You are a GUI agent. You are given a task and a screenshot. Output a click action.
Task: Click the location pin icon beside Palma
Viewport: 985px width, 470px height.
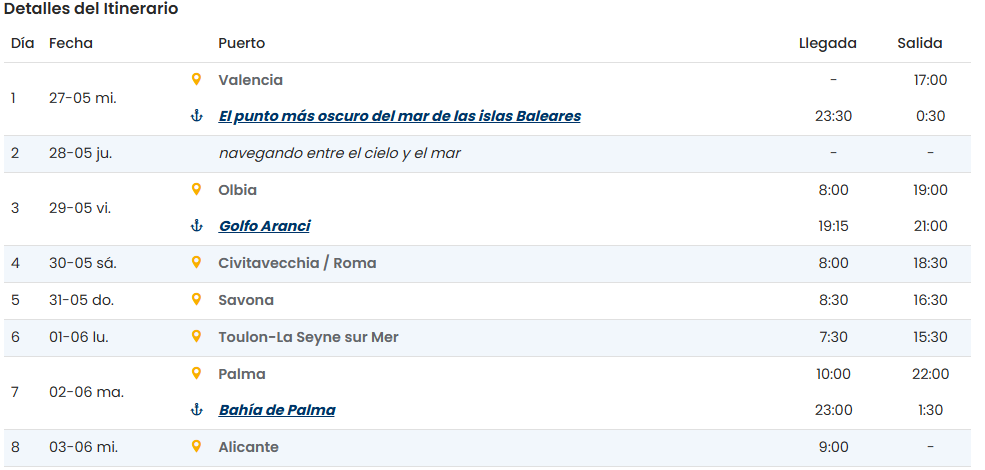click(x=196, y=373)
